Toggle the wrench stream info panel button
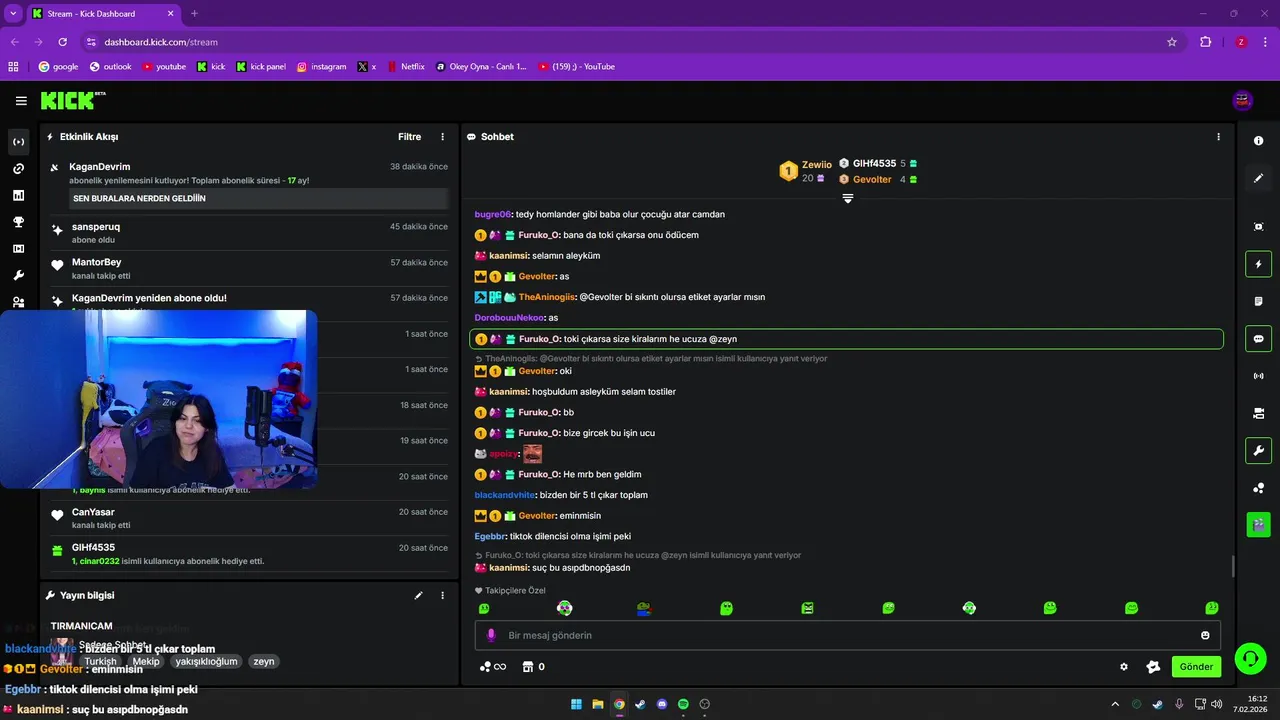 pos(1258,450)
